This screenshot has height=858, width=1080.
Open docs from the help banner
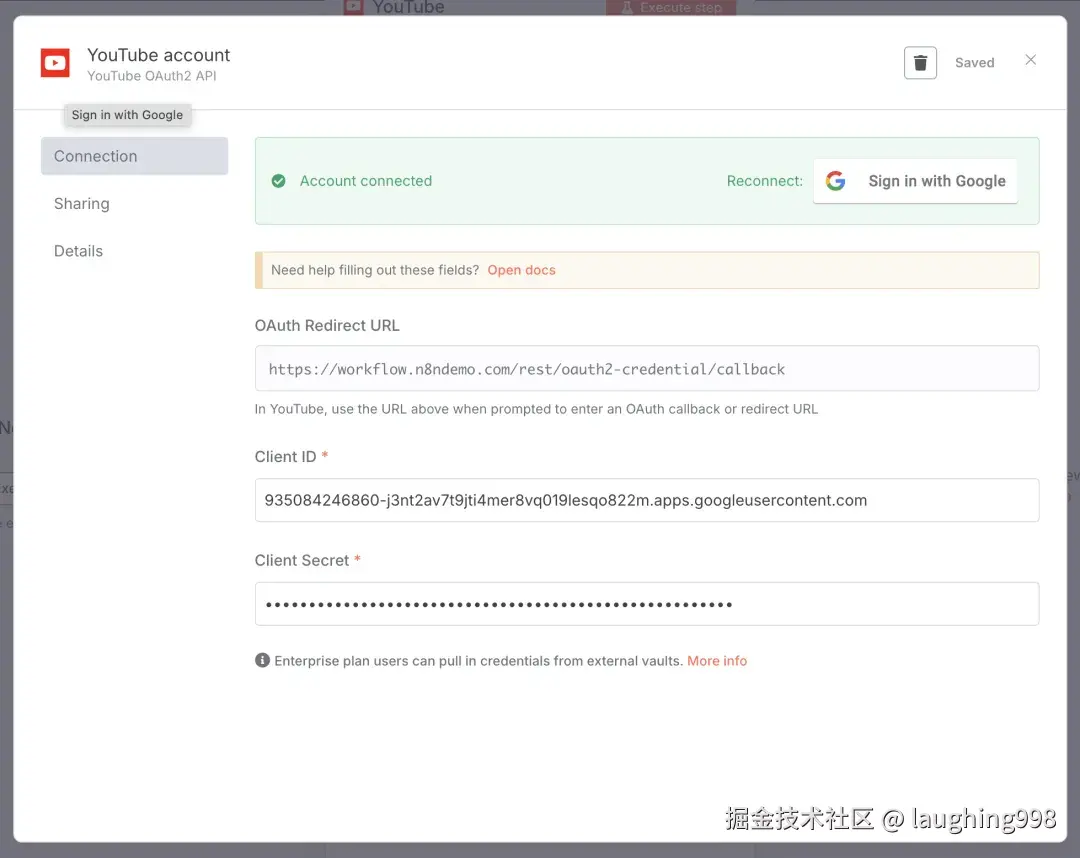521,269
